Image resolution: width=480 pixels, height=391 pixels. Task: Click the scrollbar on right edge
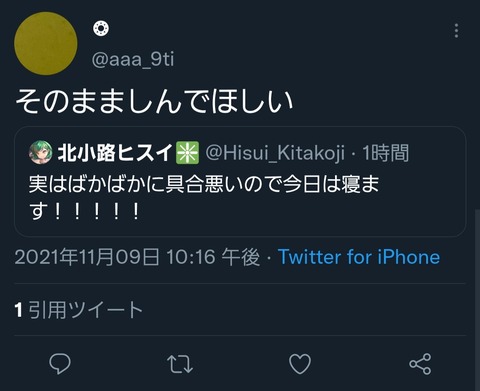[477, 299]
